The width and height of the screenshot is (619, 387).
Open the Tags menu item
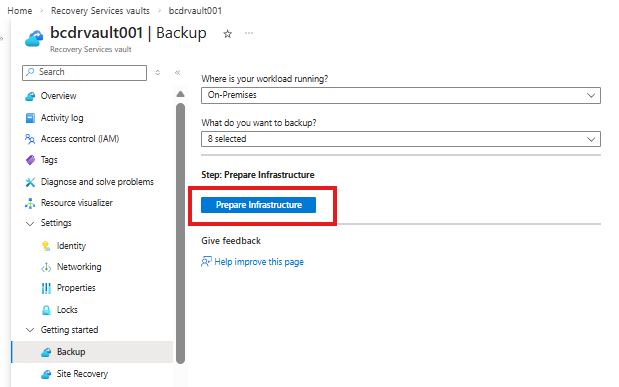click(x=49, y=160)
